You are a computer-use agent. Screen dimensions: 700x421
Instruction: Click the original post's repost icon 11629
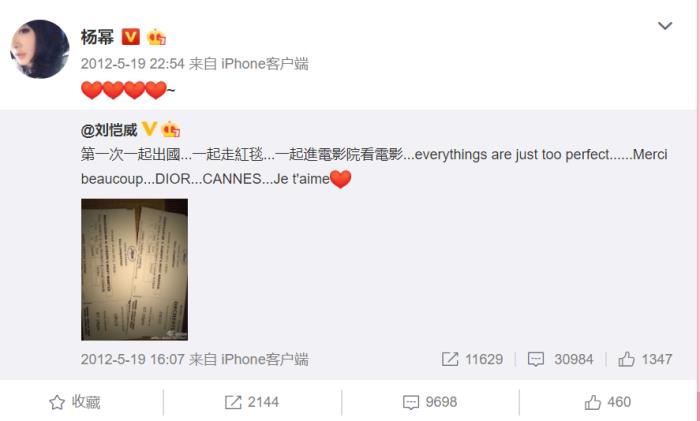[472, 359]
